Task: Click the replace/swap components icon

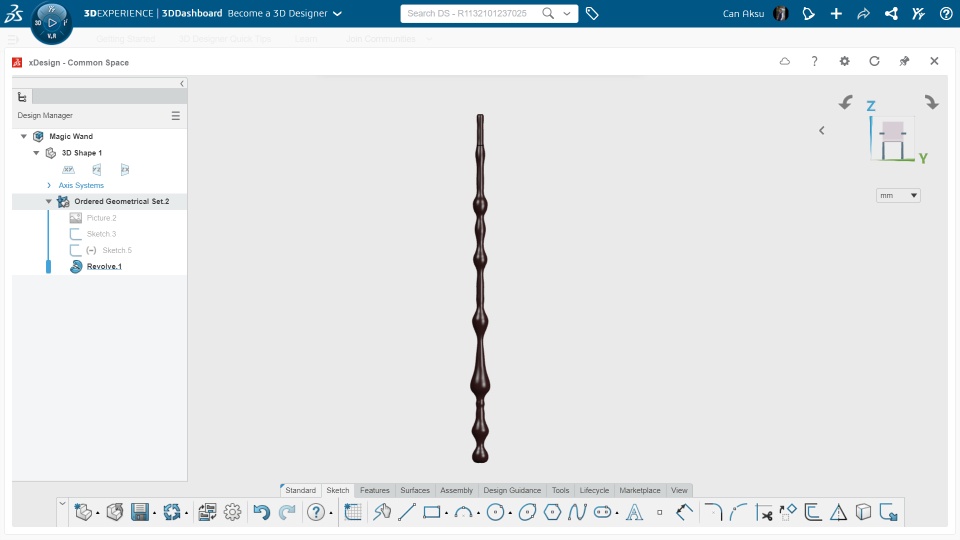Action: click(208, 512)
